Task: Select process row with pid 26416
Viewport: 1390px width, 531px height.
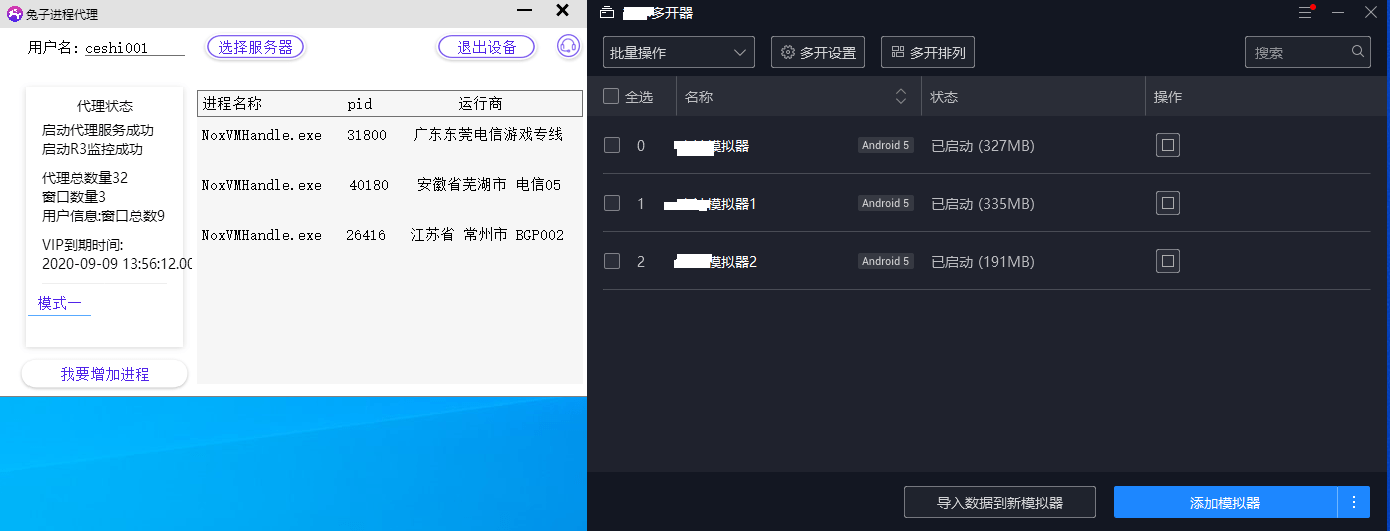Action: point(389,235)
